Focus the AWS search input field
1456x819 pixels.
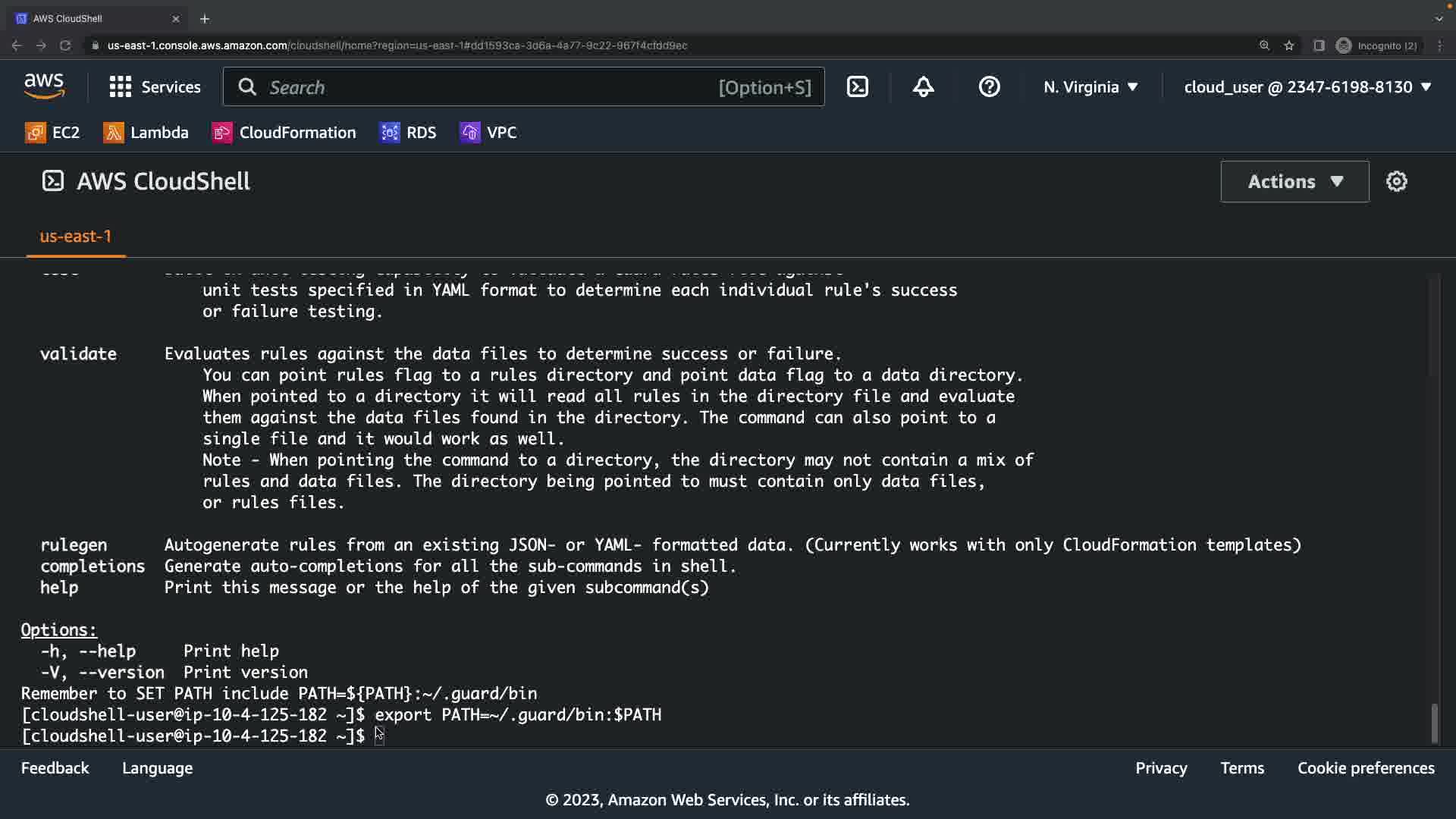493,87
